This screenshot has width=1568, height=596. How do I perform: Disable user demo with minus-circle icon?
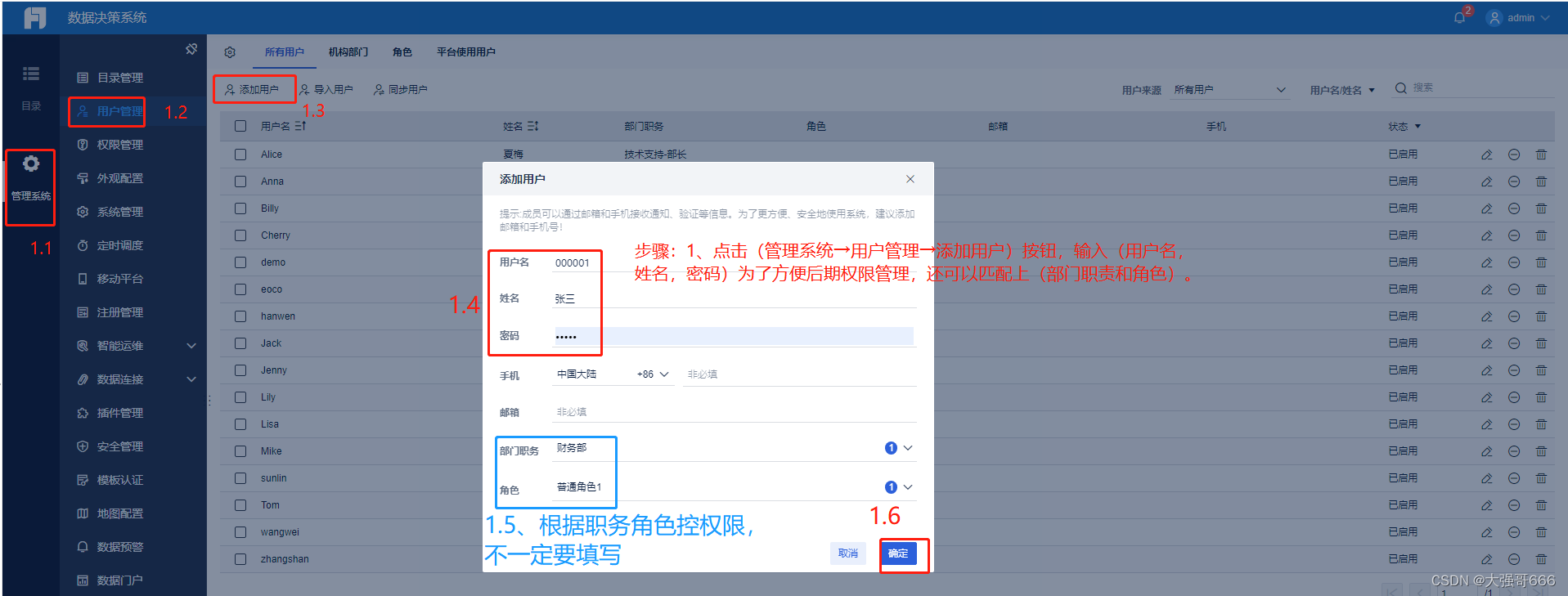click(x=1514, y=262)
